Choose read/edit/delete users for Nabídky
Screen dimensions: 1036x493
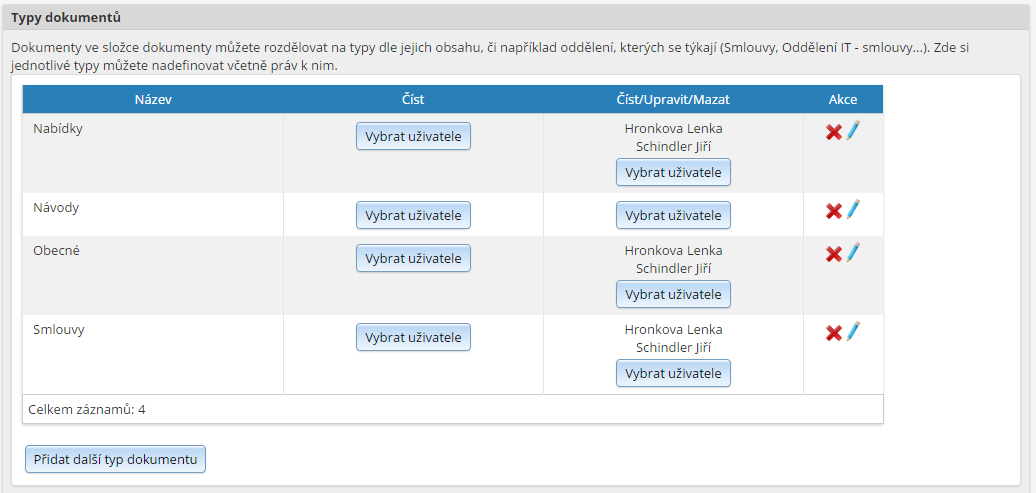(673, 172)
